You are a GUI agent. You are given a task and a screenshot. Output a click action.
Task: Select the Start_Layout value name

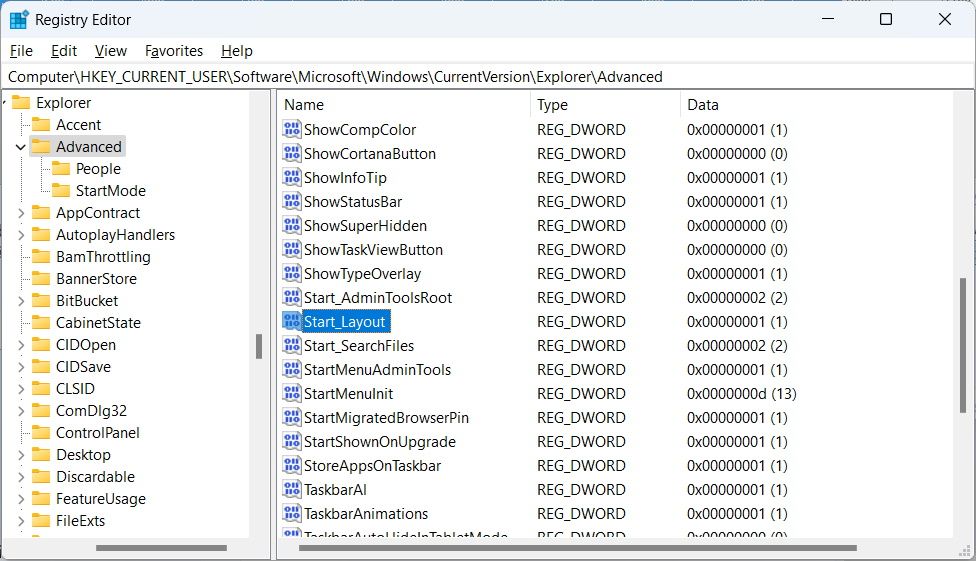pos(346,321)
